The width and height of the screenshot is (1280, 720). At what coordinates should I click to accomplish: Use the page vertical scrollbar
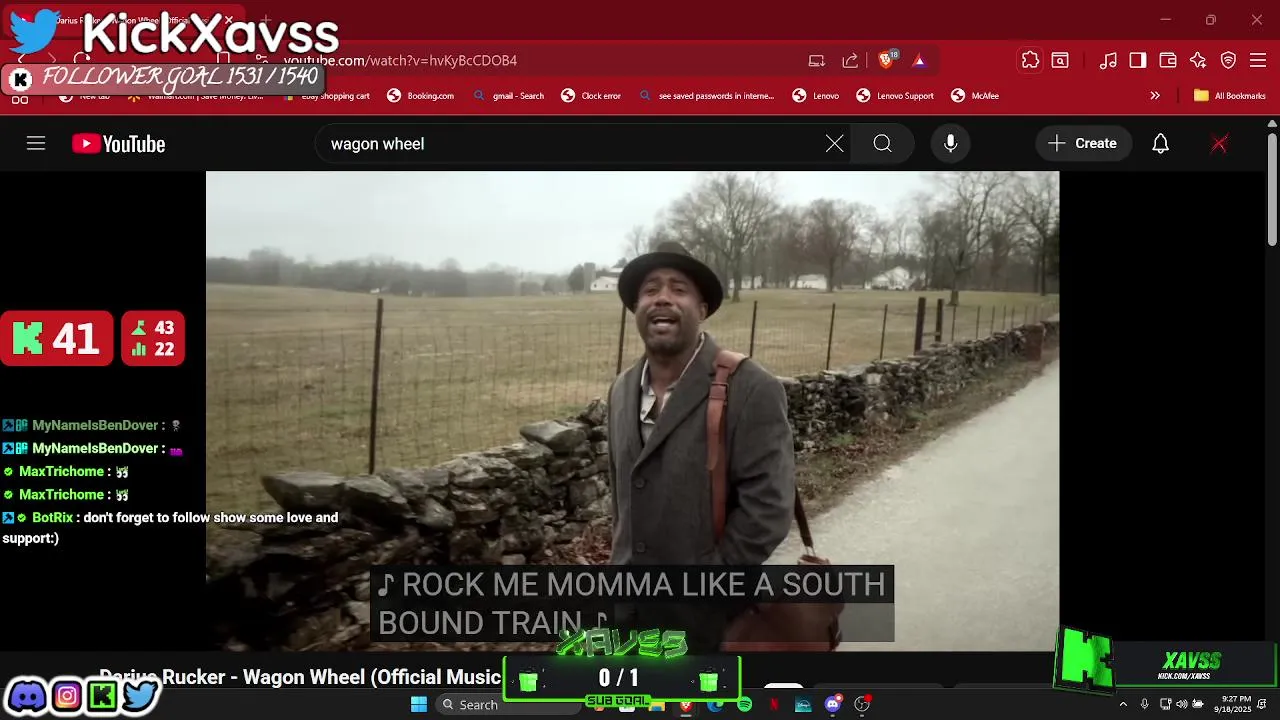[1272, 190]
